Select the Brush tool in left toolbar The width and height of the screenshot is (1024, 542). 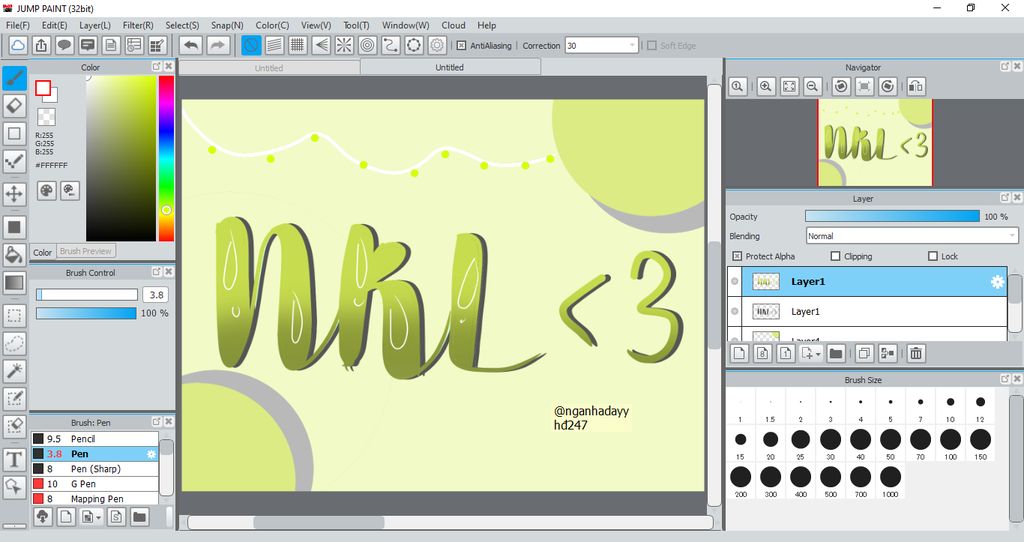(14, 78)
